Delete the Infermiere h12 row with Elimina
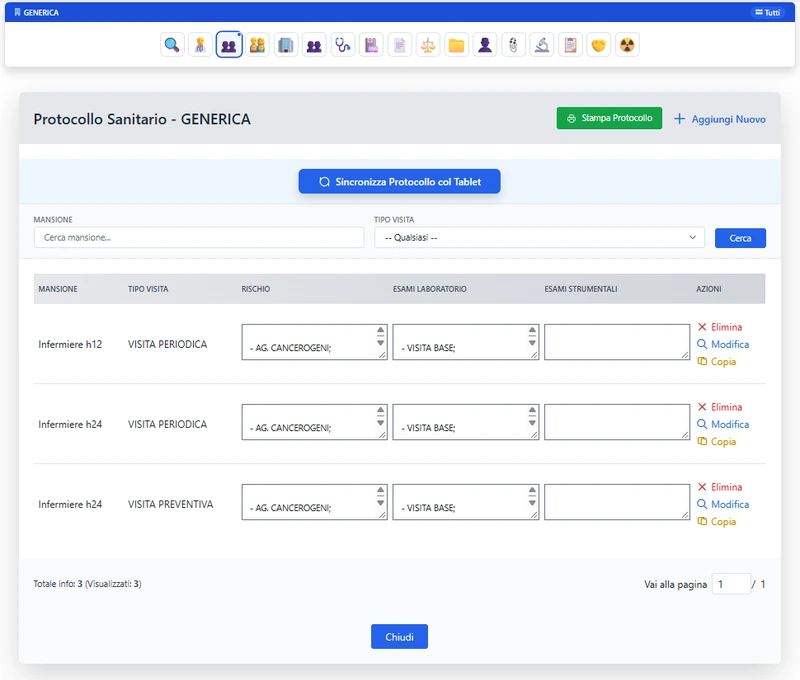Image resolution: width=800 pixels, height=680 pixels. tap(720, 327)
